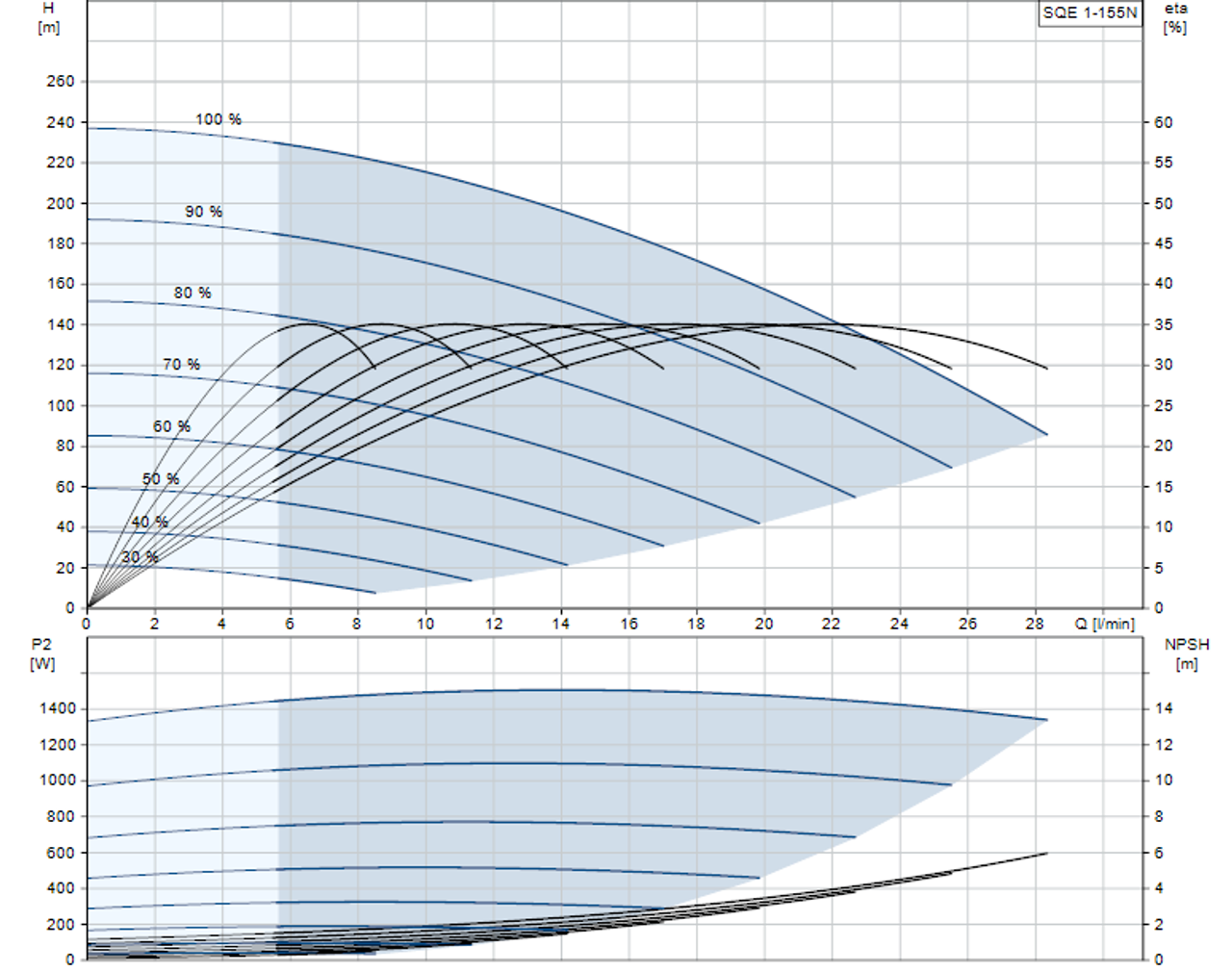Click the 55 tick on eta axis

coord(1164,163)
